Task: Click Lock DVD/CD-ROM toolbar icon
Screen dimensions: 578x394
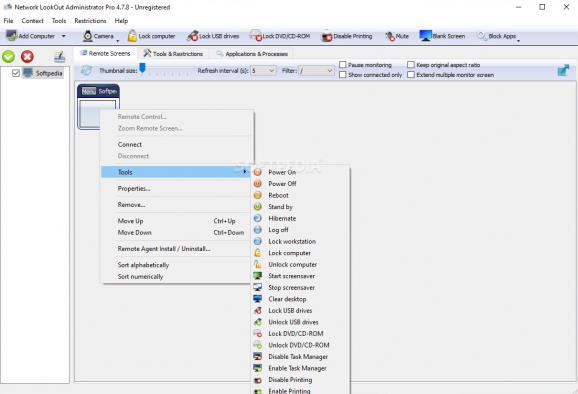Action: pos(255,36)
